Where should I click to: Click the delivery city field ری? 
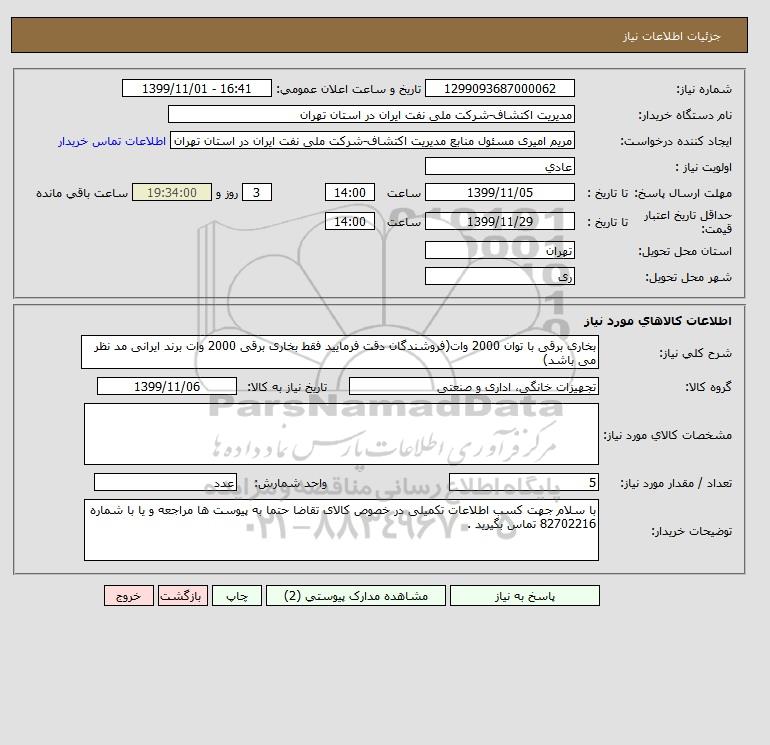coord(499,276)
